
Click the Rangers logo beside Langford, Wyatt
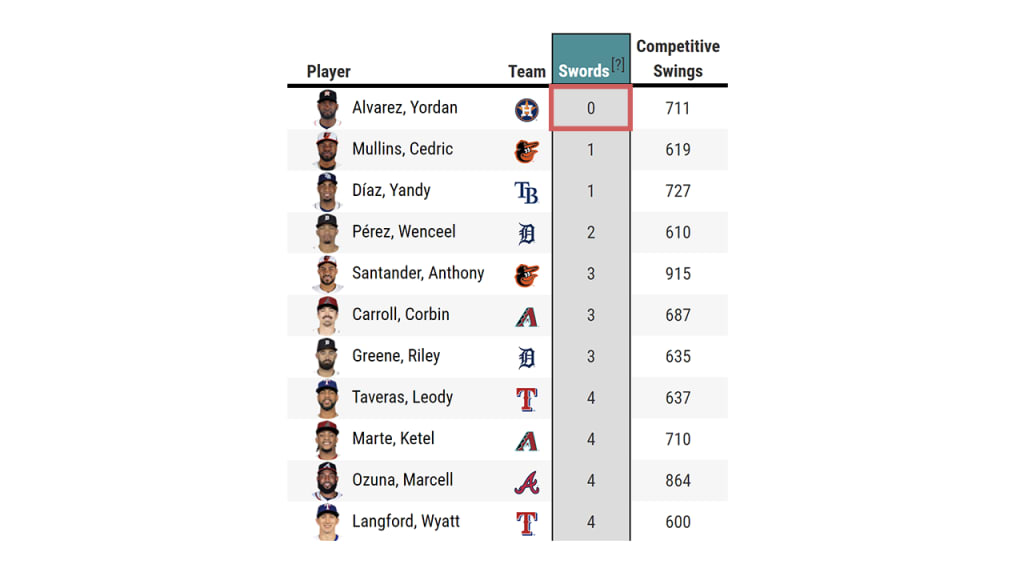[526, 523]
